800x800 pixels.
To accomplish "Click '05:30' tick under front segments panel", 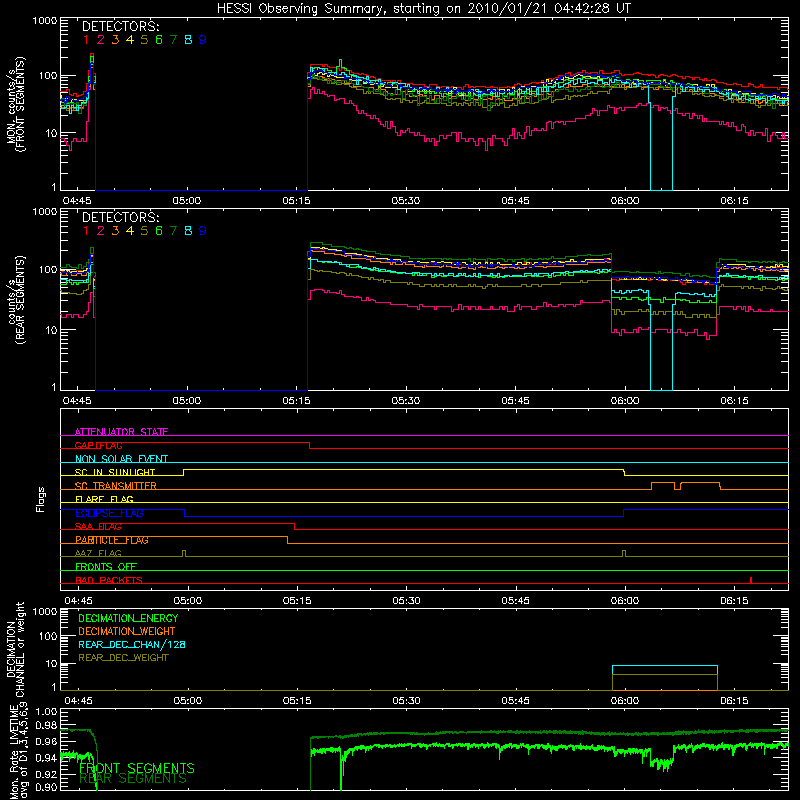I will tap(406, 201).
